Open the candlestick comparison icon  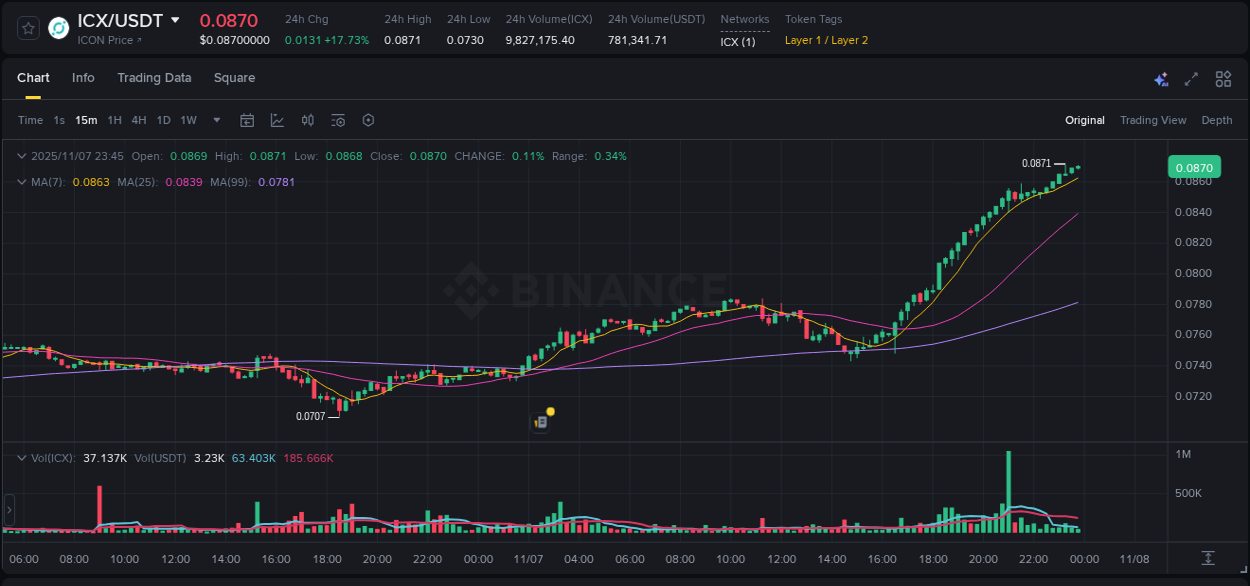coord(308,120)
